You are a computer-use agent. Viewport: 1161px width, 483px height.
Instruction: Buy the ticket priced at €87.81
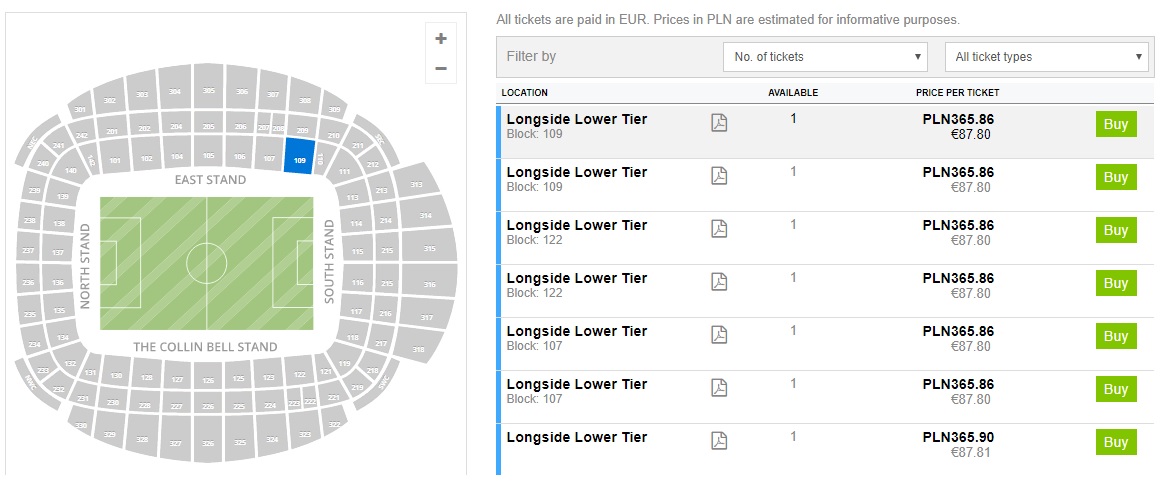point(1116,442)
